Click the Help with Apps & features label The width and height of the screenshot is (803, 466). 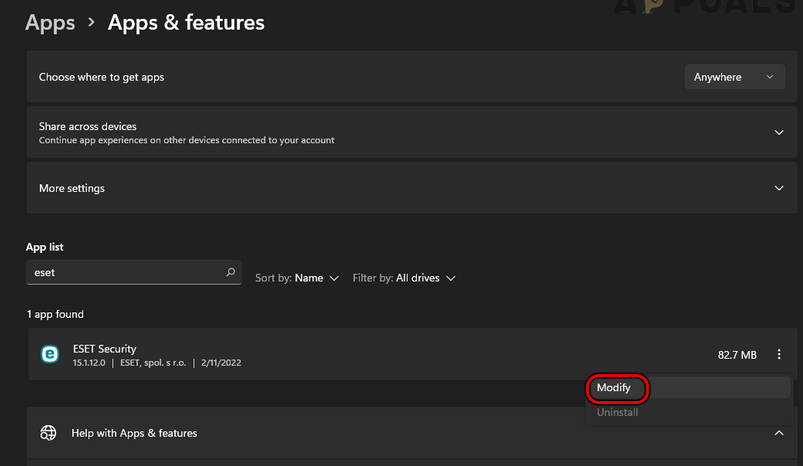click(134, 433)
